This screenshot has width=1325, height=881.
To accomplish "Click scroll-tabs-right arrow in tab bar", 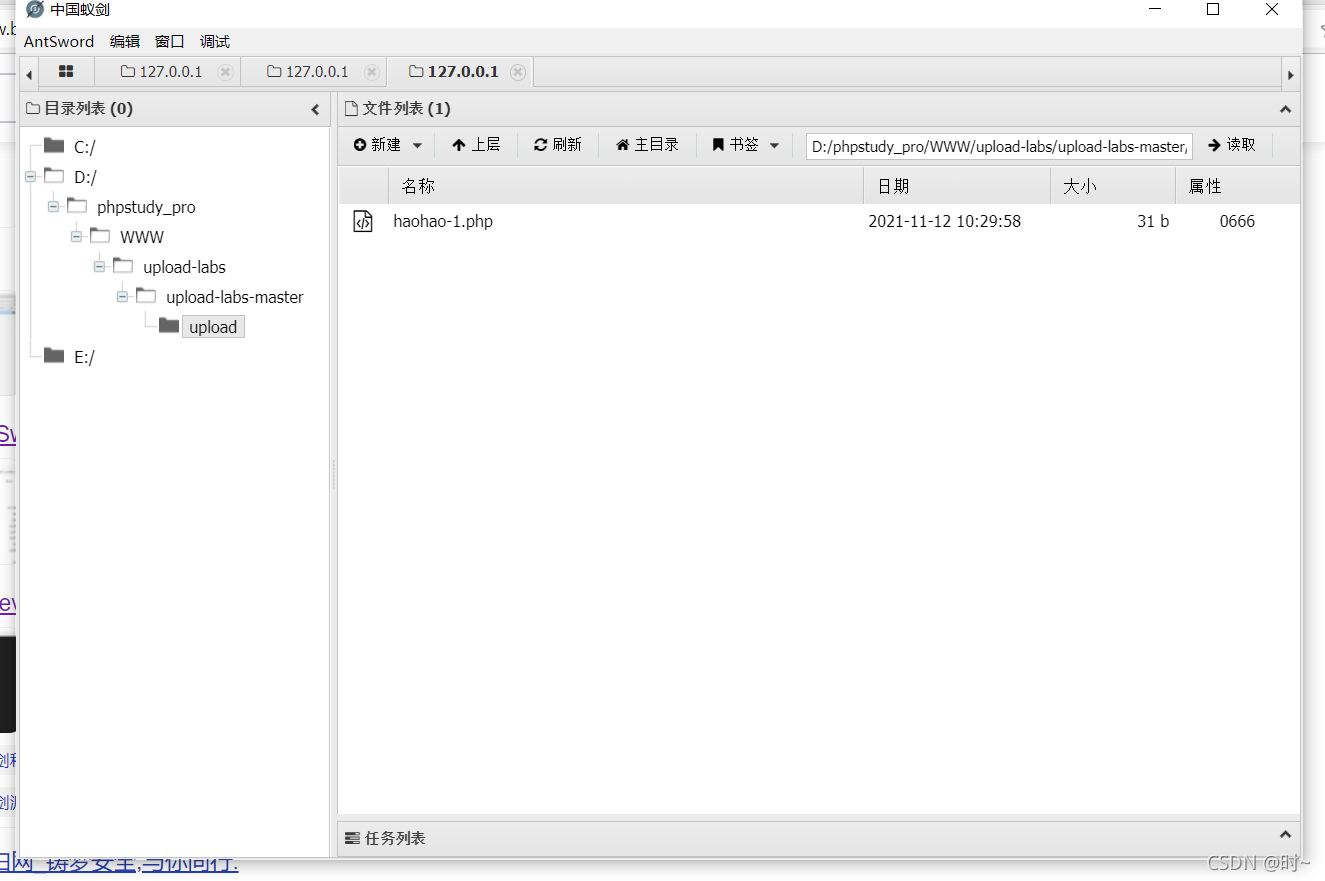I will 1291,74.
